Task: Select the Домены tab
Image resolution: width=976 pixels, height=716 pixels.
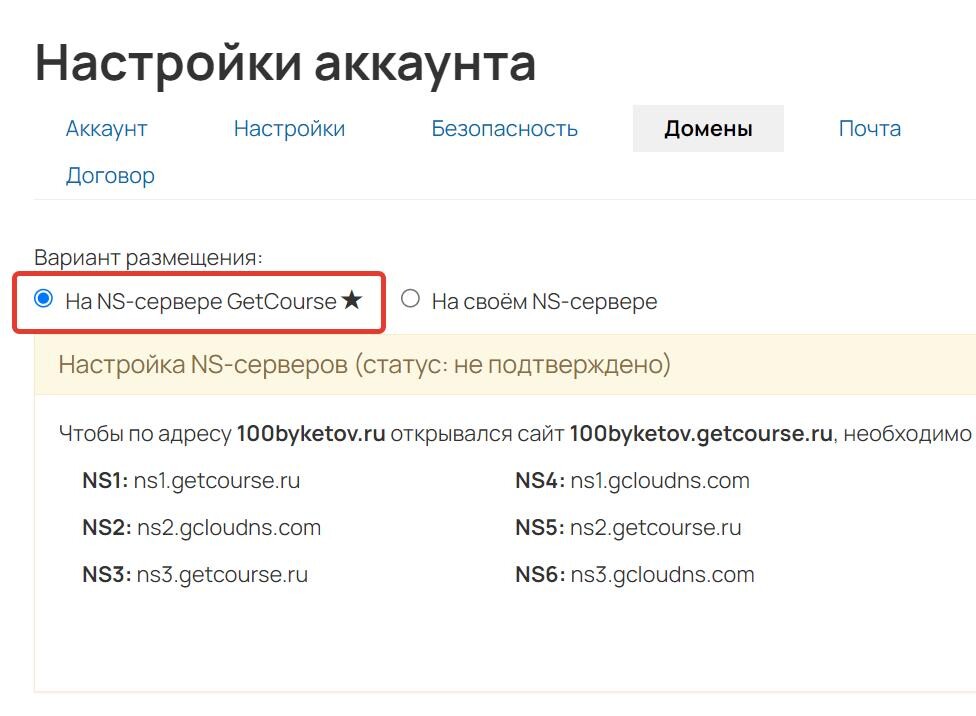Action: click(708, 128)
